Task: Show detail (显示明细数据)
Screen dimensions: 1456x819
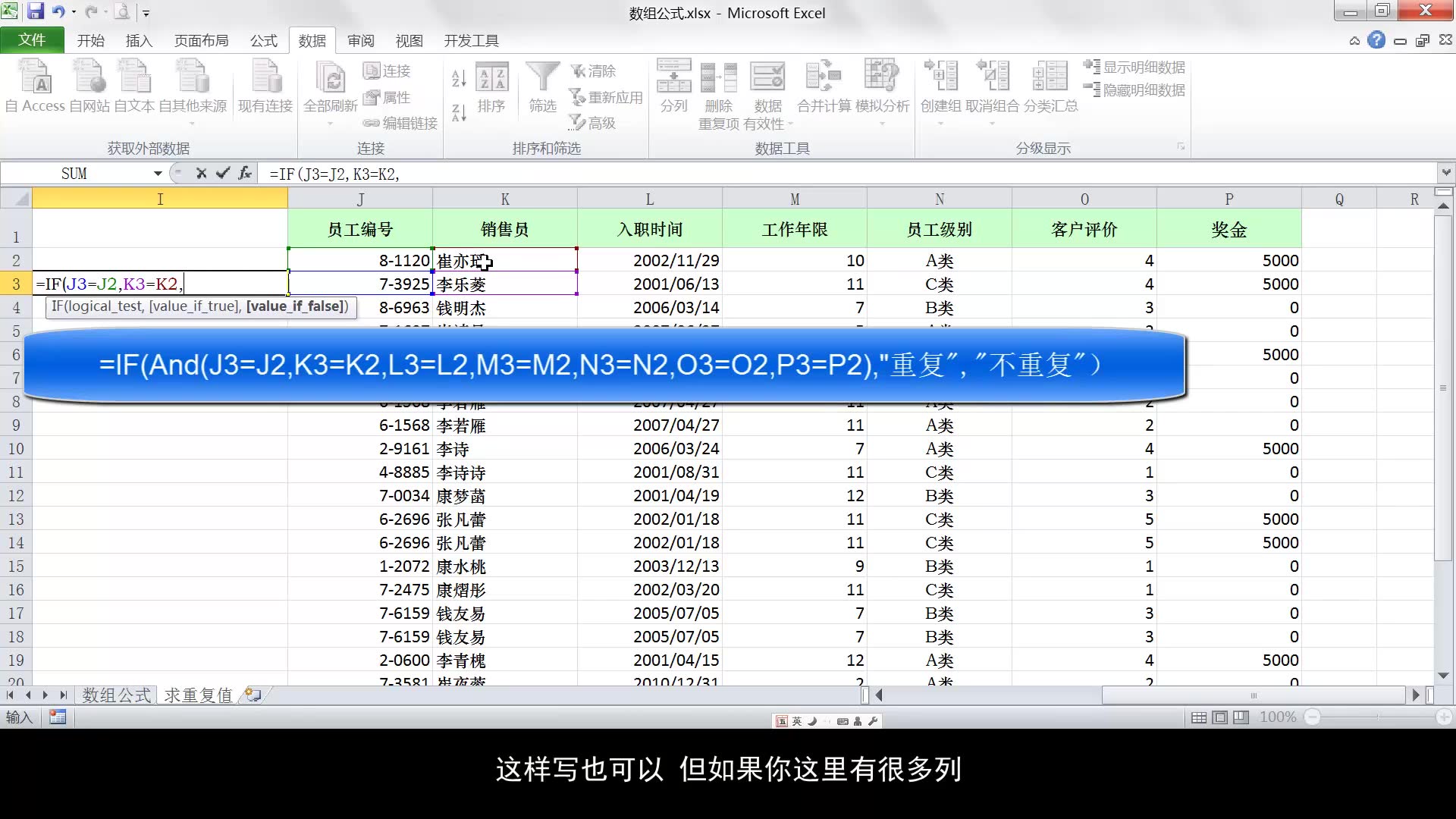Action: click(x=1134, y=67)
